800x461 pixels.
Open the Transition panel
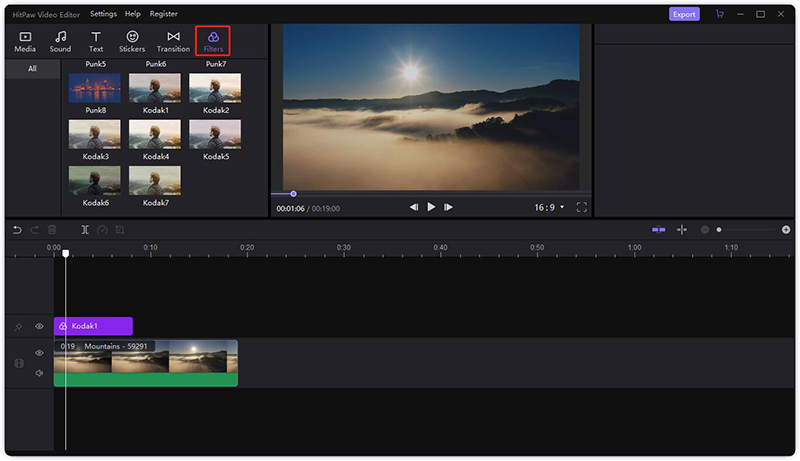click(x=173, y=41)
